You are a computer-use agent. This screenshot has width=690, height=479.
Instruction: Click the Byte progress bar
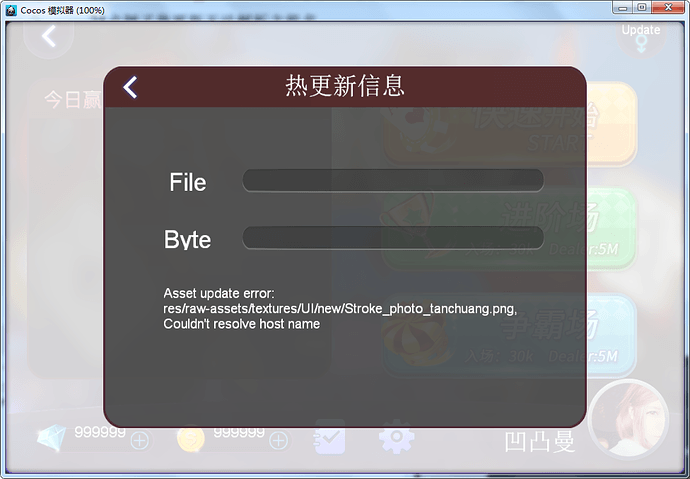pos(393,238)
